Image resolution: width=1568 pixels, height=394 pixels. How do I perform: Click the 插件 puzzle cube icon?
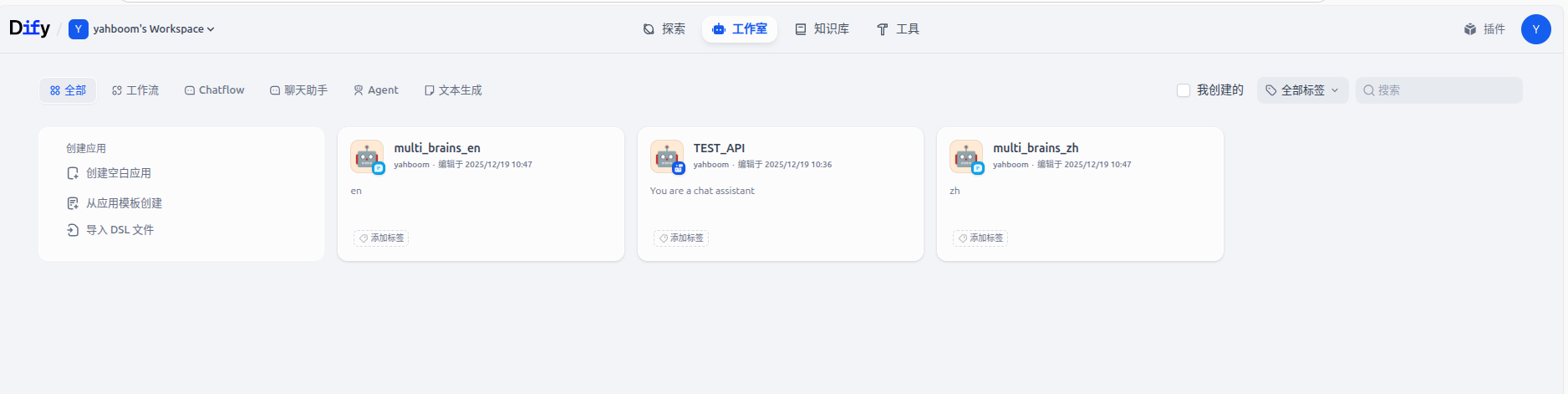click(1470, 29)
